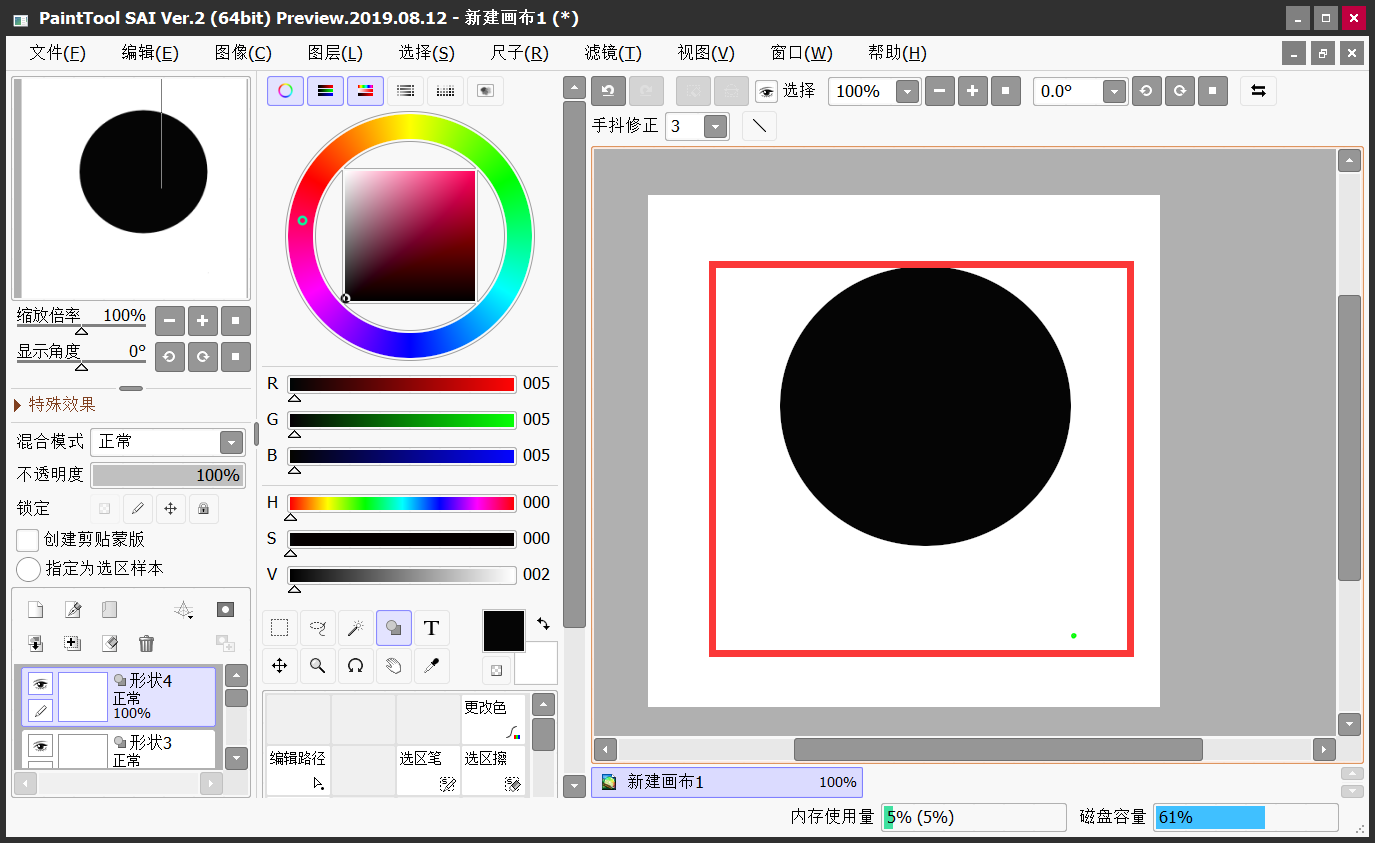The image size is (1375, 843).
Task: Toggle the RGB sliders panel
Action: [325, 91]
